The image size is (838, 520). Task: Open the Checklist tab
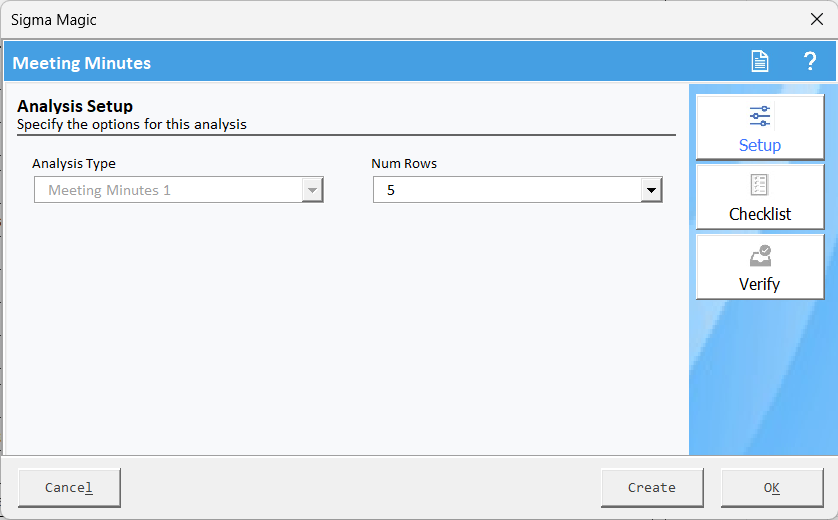coord(760,214)
